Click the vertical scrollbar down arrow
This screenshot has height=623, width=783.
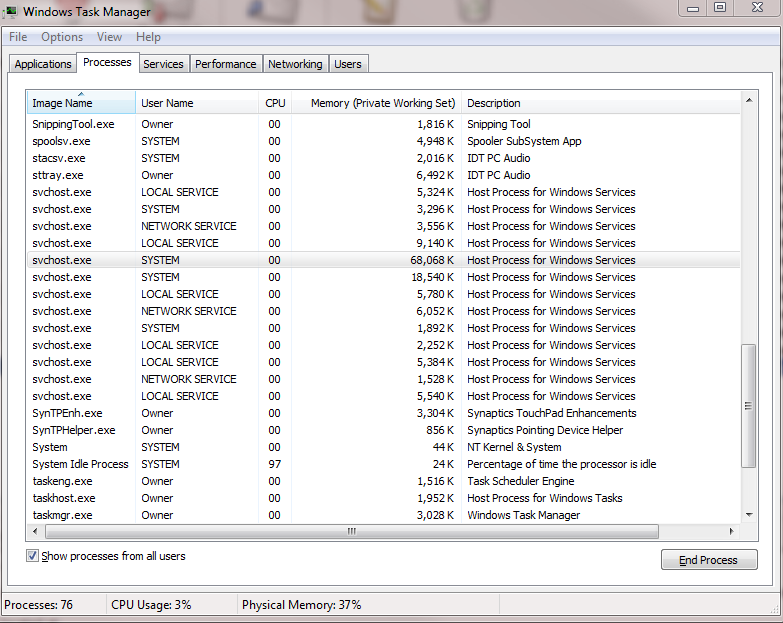749,515
